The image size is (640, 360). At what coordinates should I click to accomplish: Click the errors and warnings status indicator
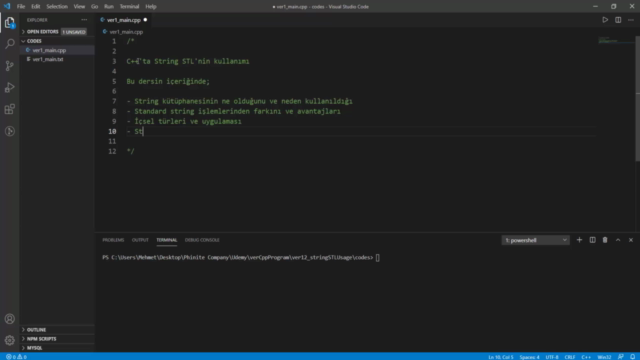(16, 357)
